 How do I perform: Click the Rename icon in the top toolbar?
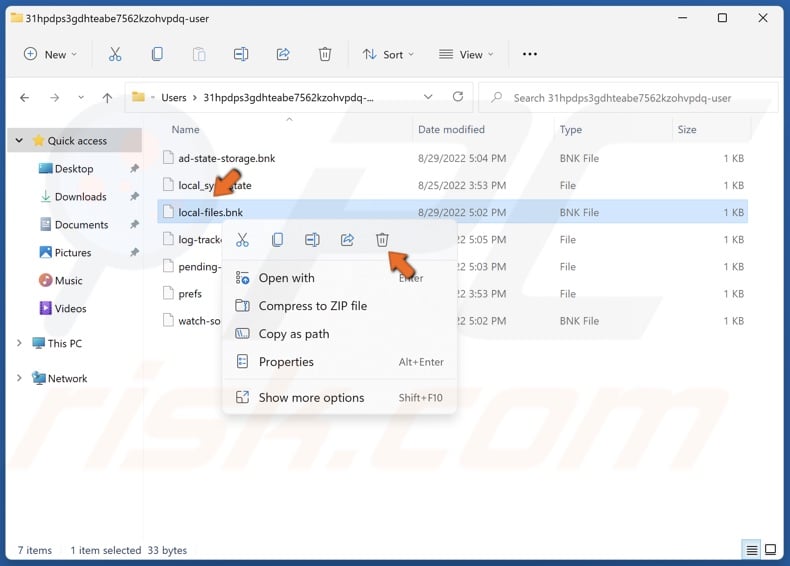(x=241, y=54)
